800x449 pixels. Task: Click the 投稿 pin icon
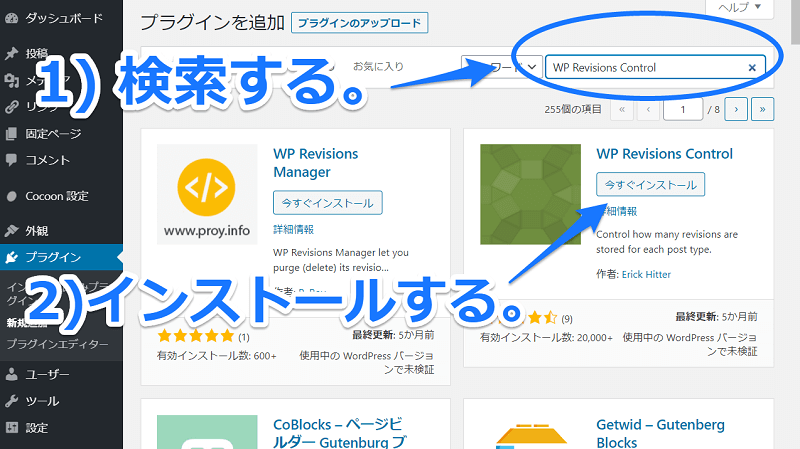(11, 54)
